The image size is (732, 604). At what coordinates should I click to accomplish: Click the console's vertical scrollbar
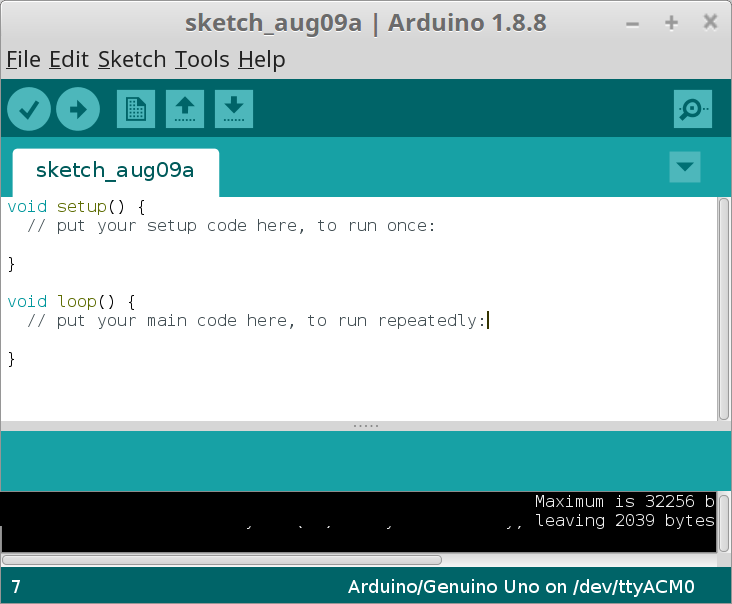pos(723,520)
